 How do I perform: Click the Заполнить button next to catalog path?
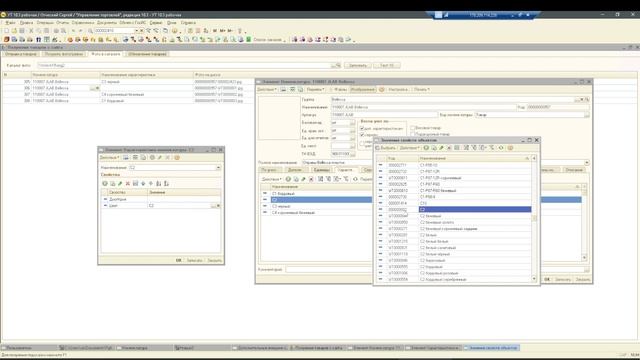pyautogui.click(x=358, y=65)
